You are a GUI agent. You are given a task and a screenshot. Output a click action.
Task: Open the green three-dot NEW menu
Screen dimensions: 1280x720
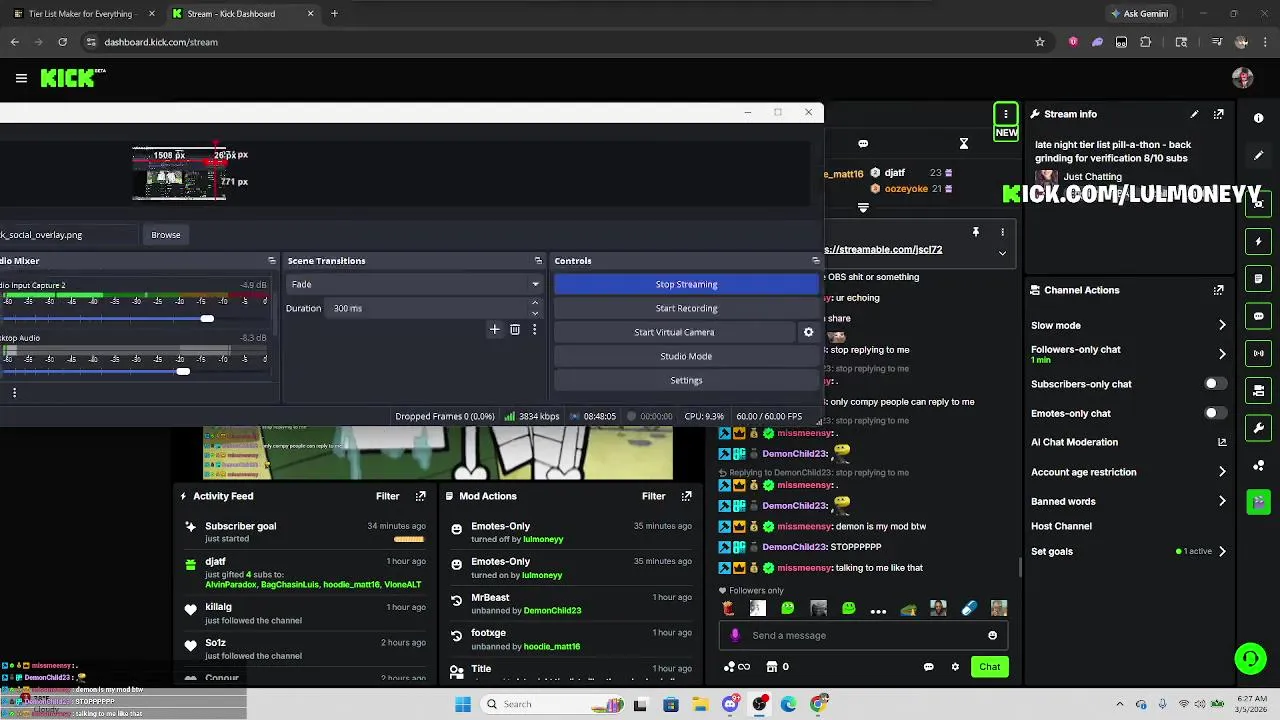point(1006,114)
